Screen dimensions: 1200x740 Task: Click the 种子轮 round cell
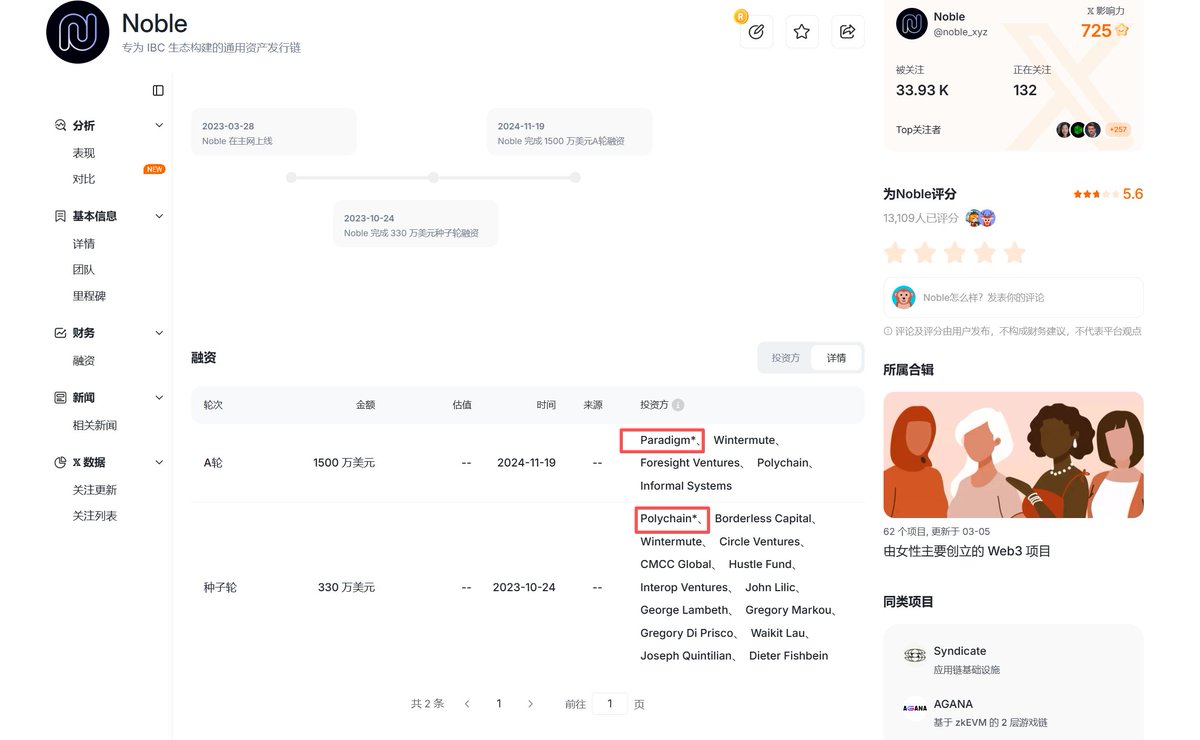[x=220, y=587]
